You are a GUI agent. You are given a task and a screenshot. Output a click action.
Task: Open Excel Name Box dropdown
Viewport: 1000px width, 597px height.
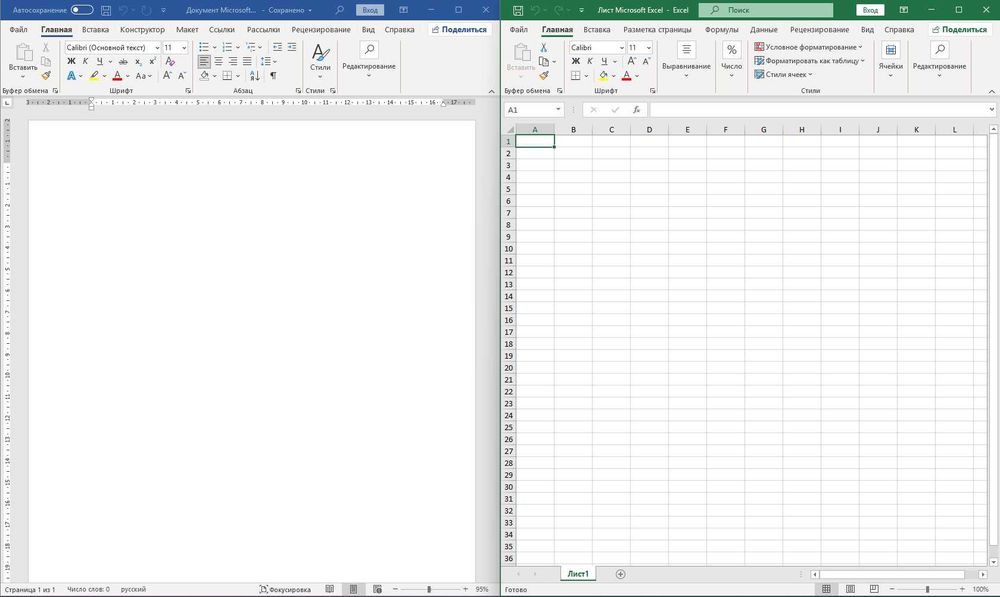tap(558, 110)
